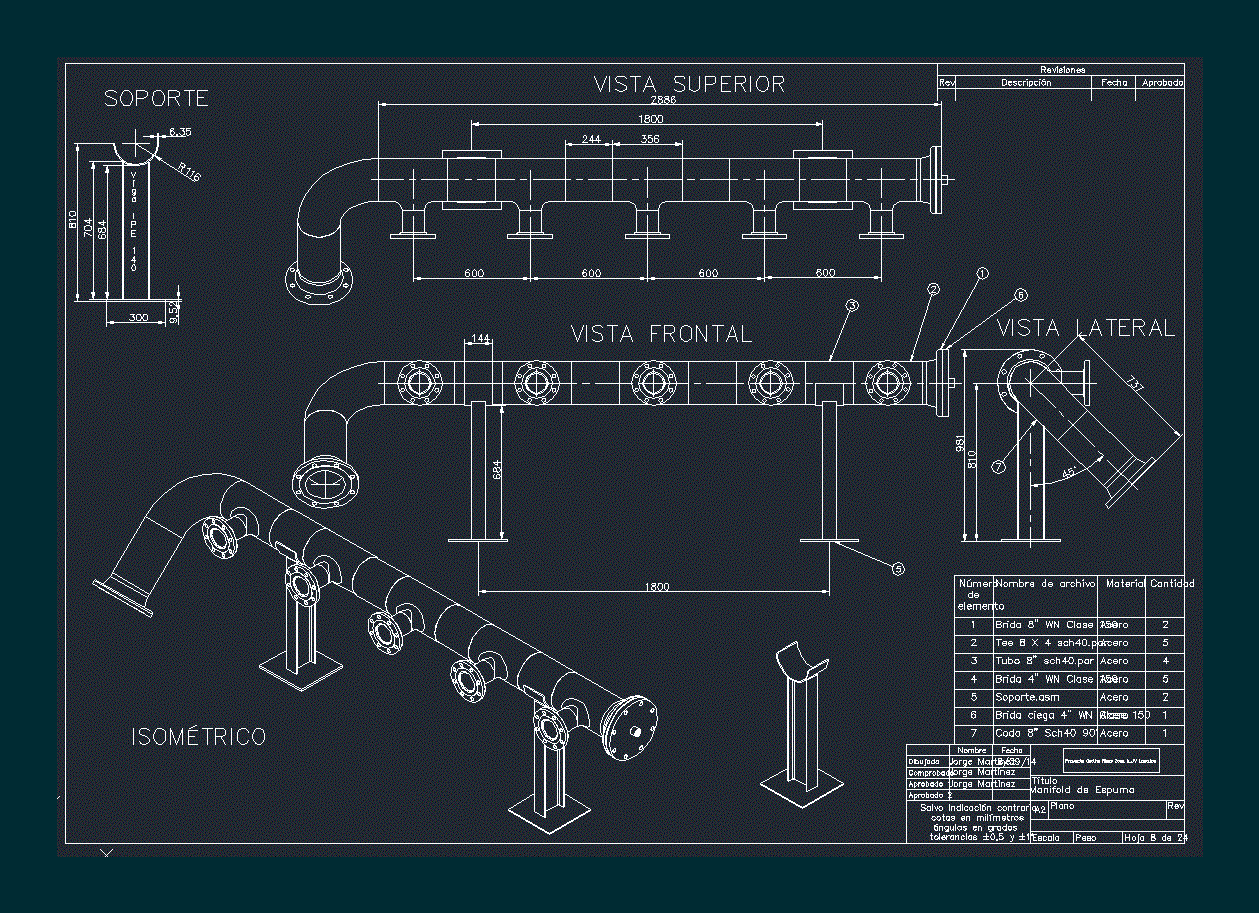Click 'Descripción' column in revision block
This screenshot has height=913, width=1259.
click(x=1026, y=83)
